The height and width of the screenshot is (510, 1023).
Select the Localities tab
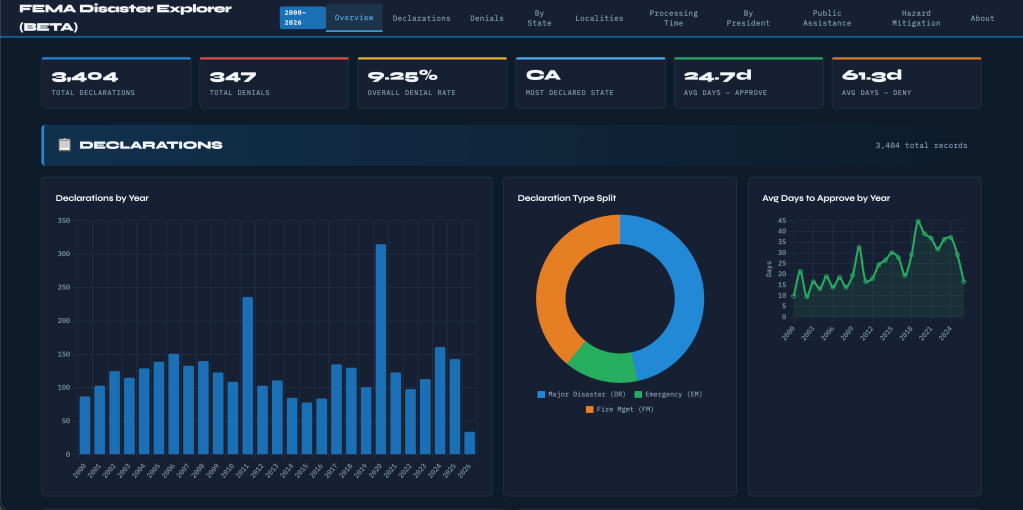[599, 18]
